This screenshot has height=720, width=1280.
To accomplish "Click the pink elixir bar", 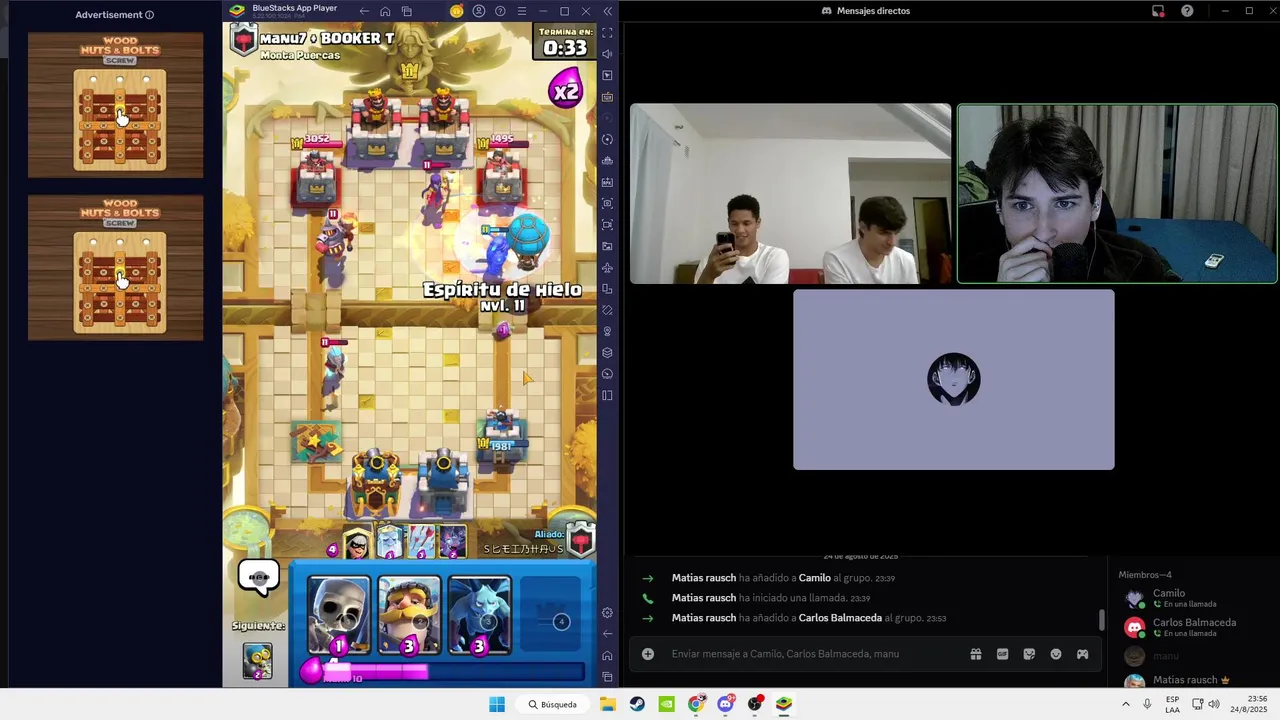I will pos(445,672).
